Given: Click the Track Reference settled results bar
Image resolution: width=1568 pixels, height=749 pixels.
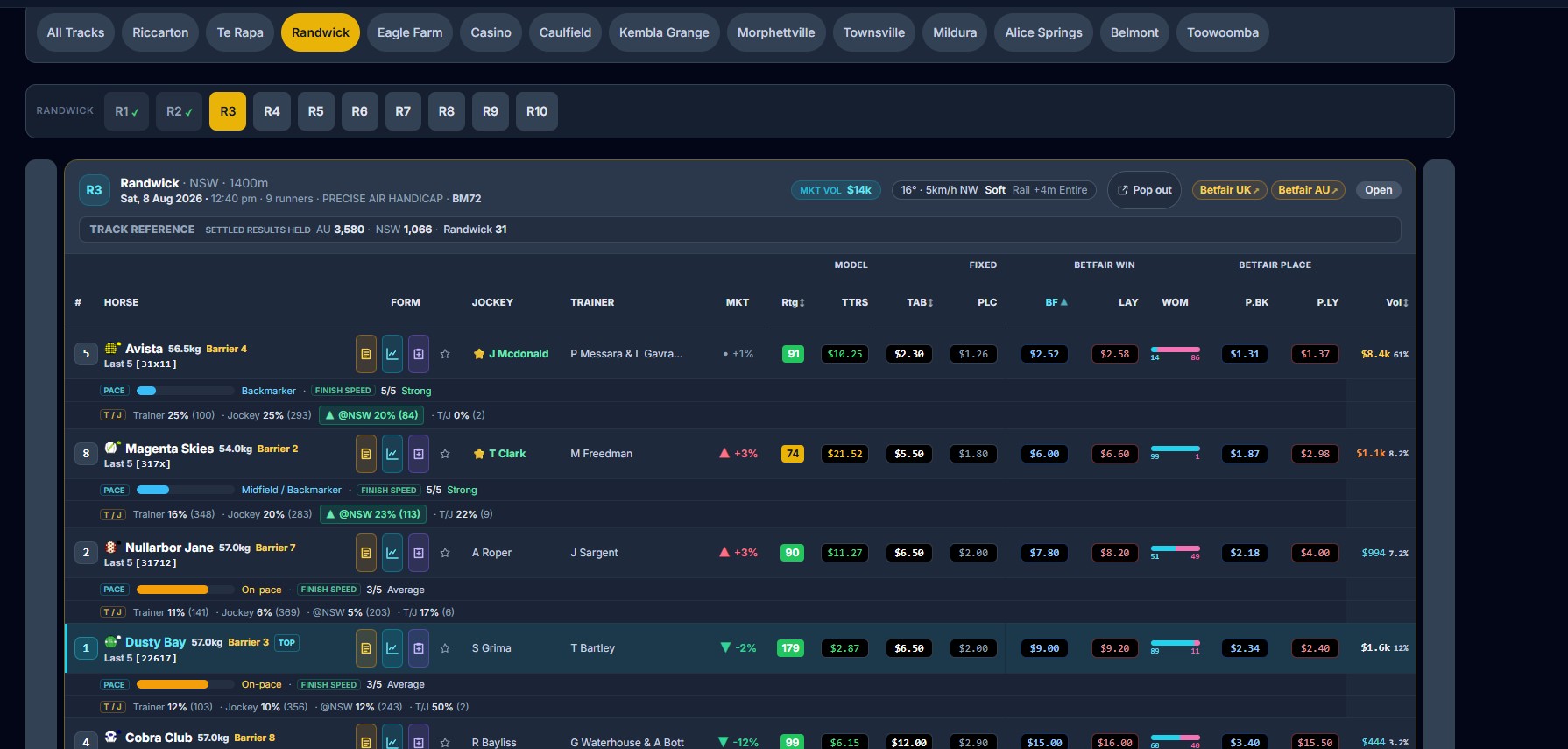Looking at the screenshot, I should pyautogui.click(x=739, y=230).
